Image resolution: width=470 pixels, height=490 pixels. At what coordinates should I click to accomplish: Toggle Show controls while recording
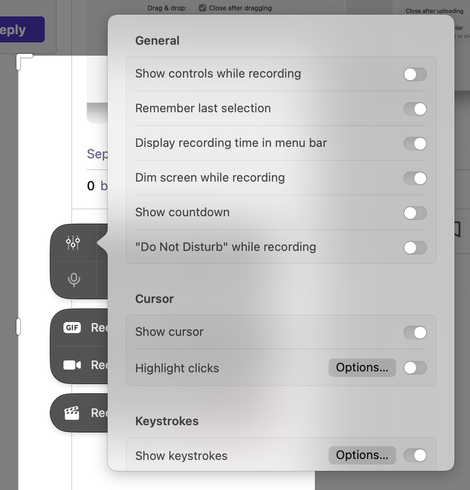tap(415, 74)
